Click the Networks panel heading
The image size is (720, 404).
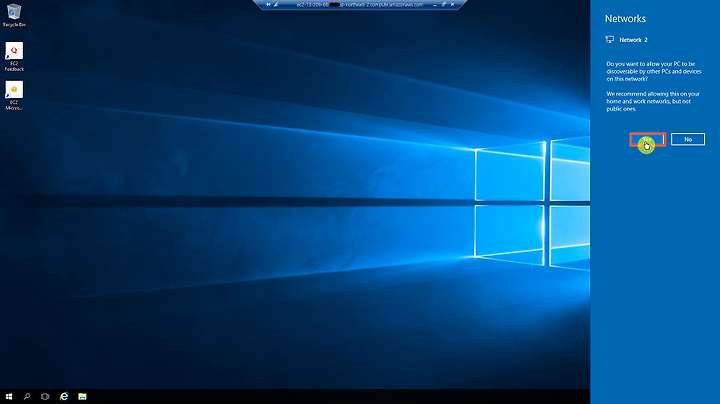pos(625,19)
